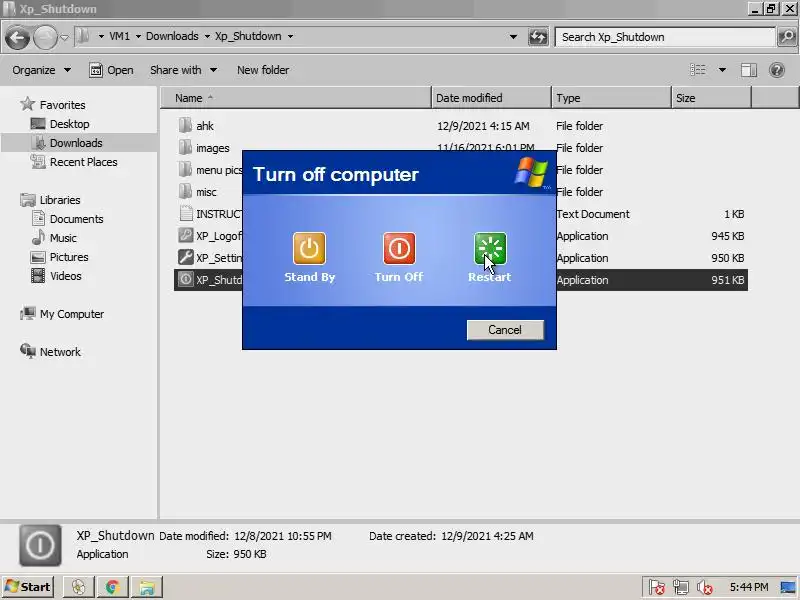Click the Text Document type cell
The image size is (800, 600).
pyautogui.click(x=593, y=214)
